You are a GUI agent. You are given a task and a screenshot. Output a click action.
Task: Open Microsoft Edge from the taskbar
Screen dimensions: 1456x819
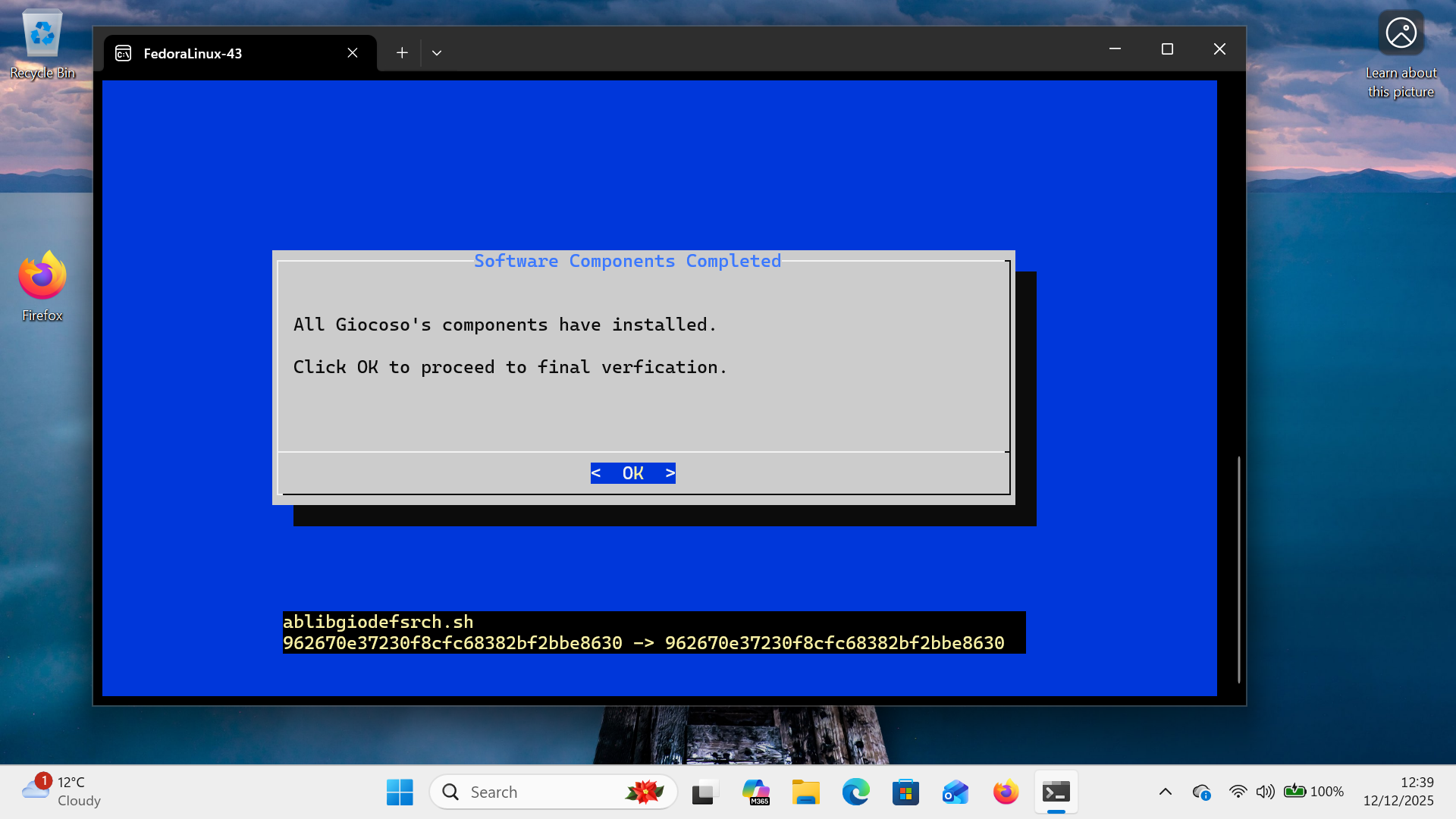click(x=856, y=791)
